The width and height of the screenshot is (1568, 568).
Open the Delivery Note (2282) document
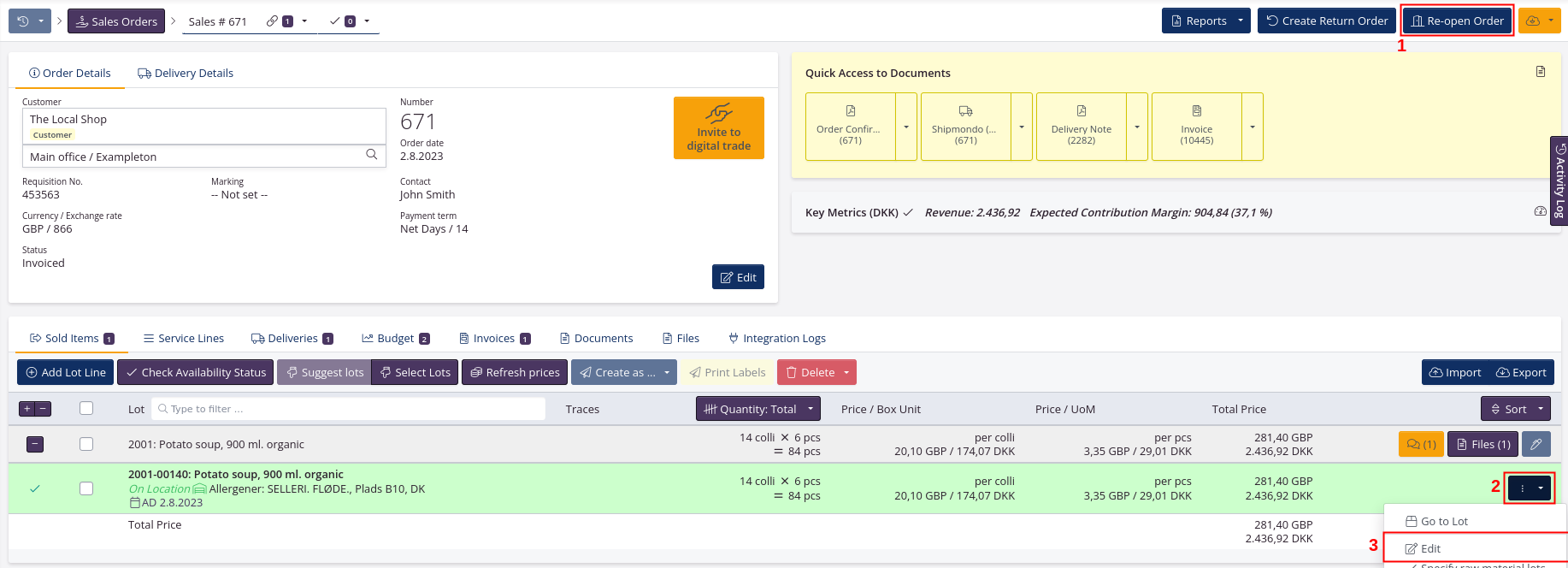click(x=1081, y=127)
